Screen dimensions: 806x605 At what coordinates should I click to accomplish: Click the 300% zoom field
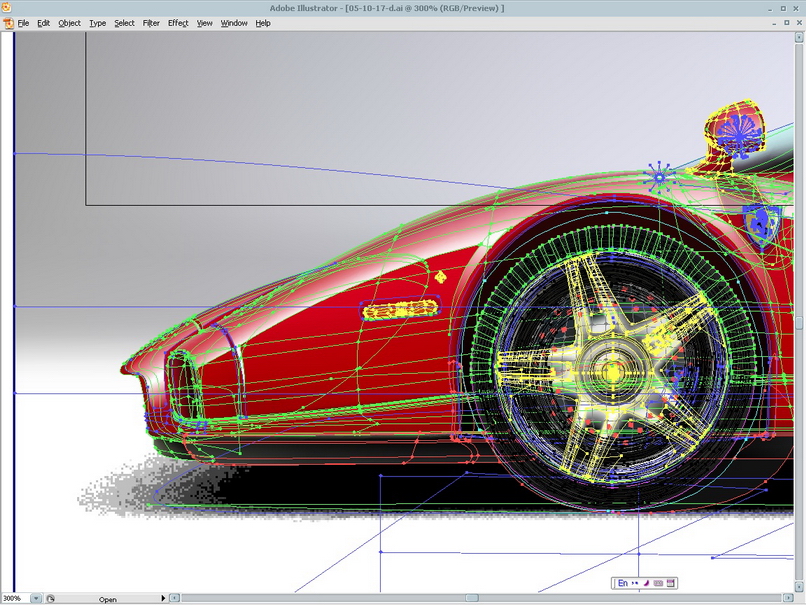coord(15,598)
